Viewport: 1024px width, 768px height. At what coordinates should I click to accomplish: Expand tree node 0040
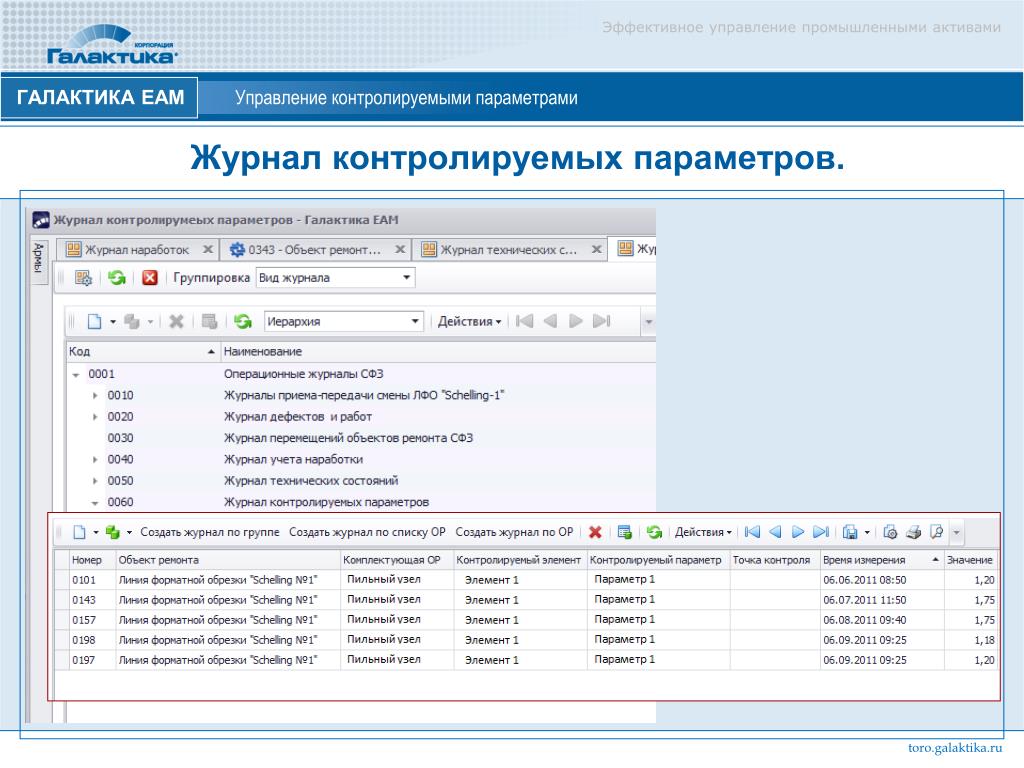[95, 460]
